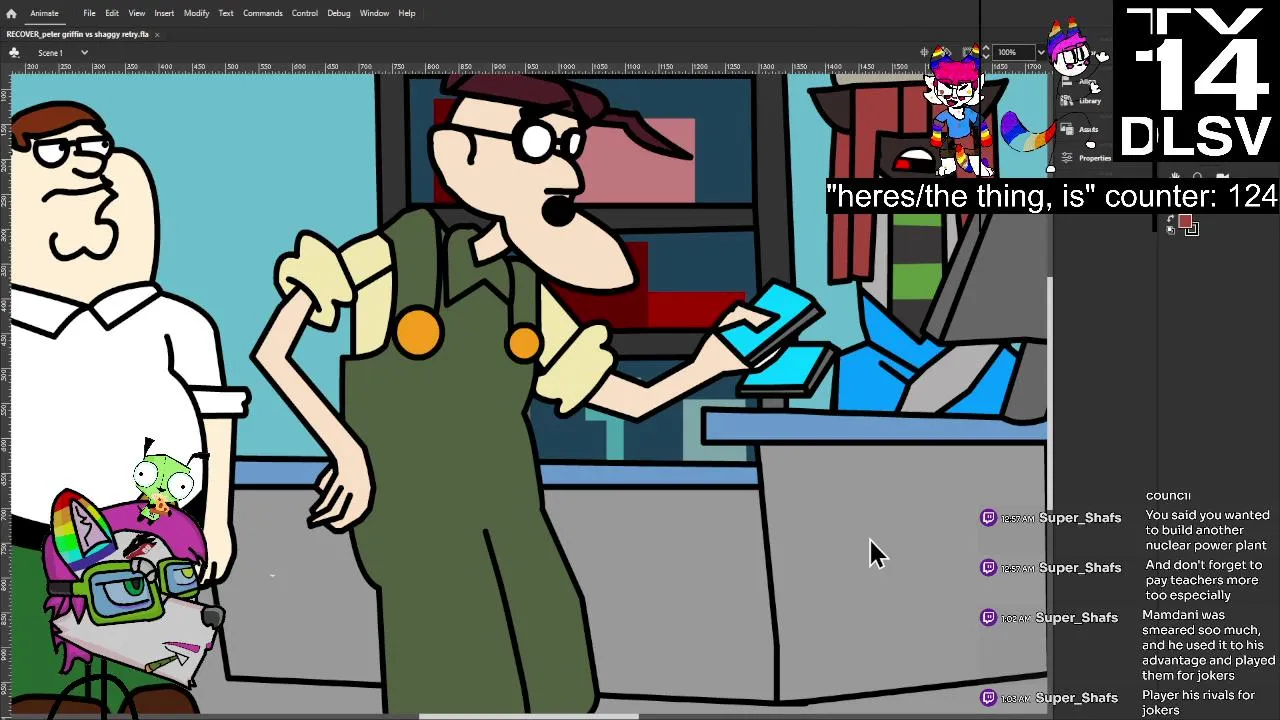Viewport: 1280px width, 720px height.
Task: Open the Text menu
Action: (x=226, y=13)
